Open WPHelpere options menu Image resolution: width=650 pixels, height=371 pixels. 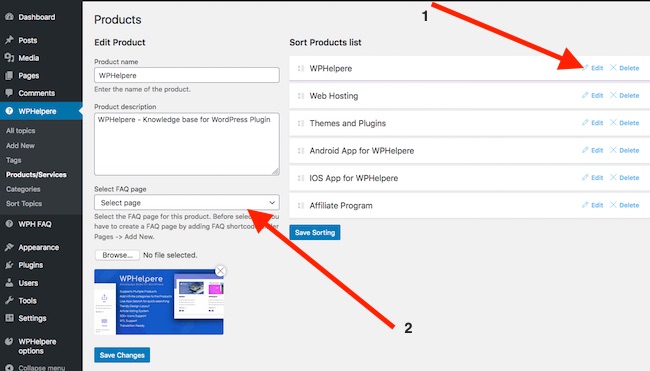click(37, 346)
